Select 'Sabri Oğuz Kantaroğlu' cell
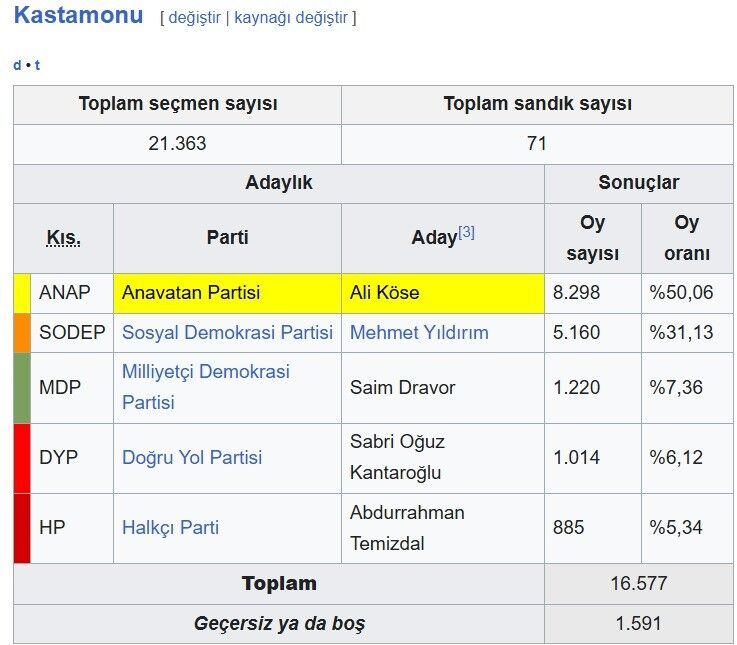Viewport: 737px width, 645px height. pyautogui.click(x=443, y=458)
